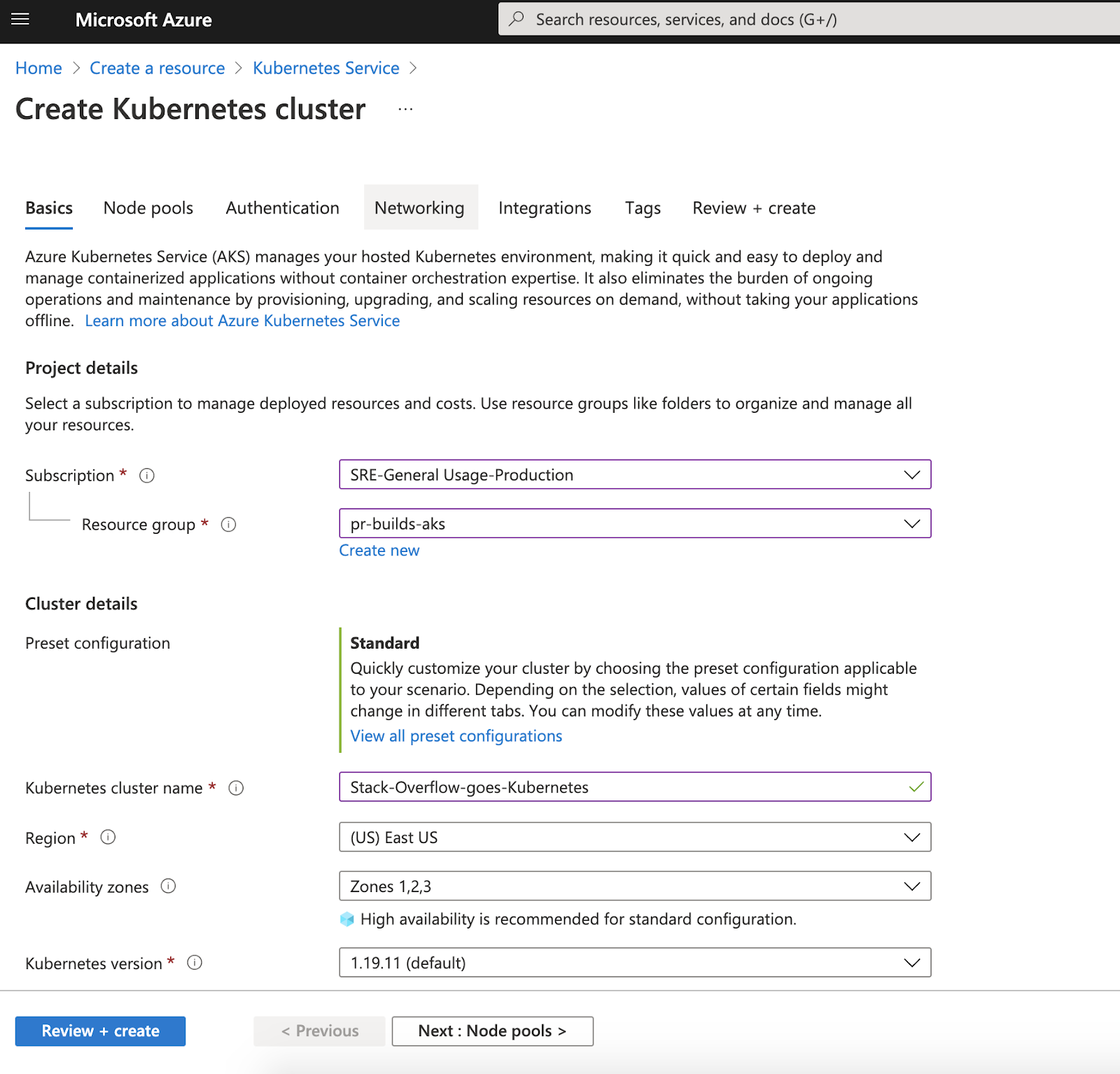Click the Preset configuration label
This screenshot has width=1120, height=1074.
pyautogui.click(x=97, y=643)
